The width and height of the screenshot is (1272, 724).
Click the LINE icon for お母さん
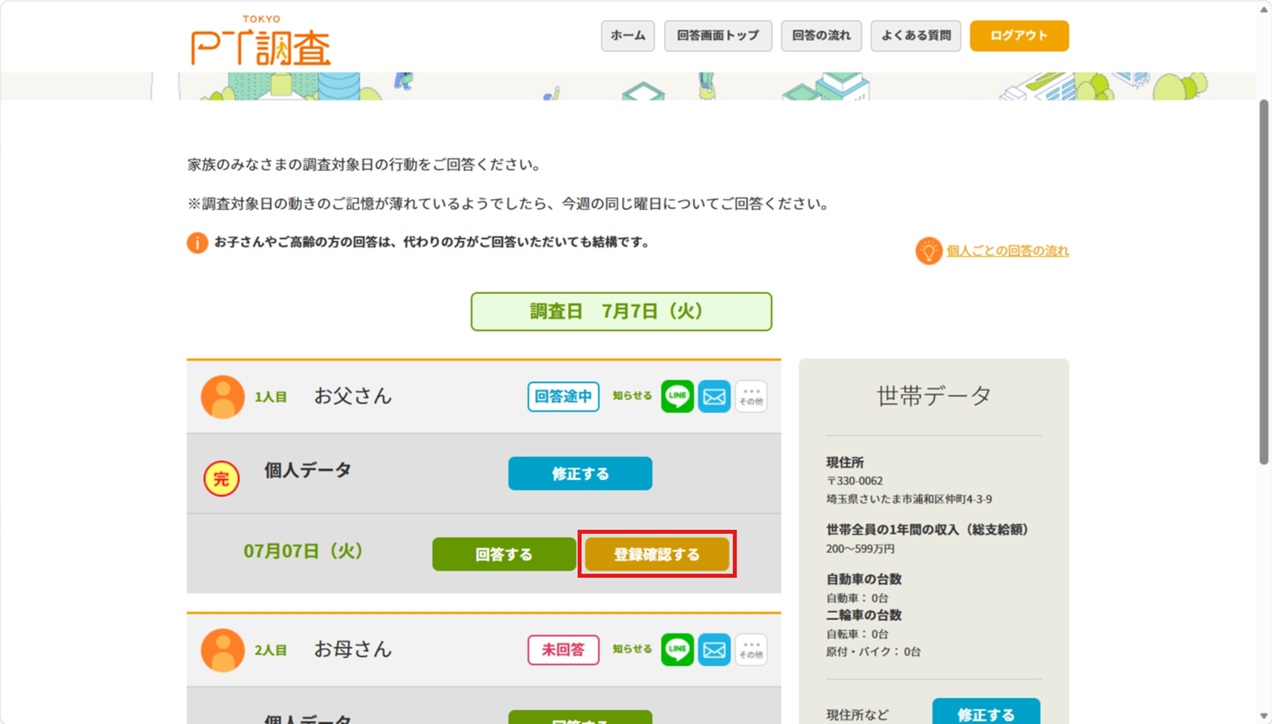[677, 650]
